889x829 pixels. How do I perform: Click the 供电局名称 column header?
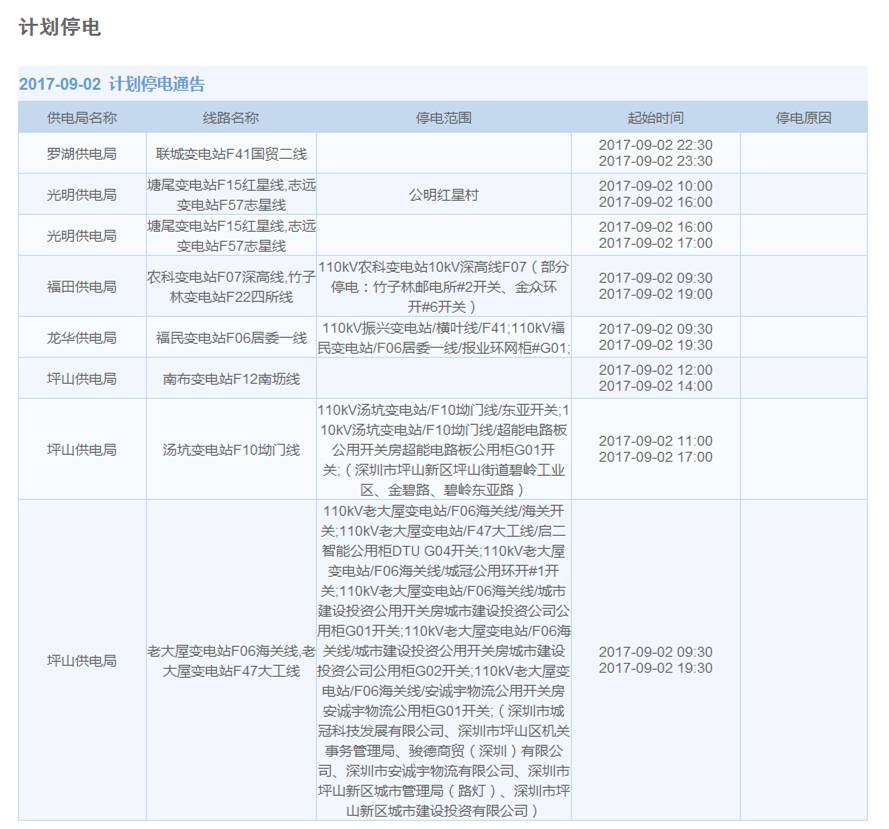(82, 118)
